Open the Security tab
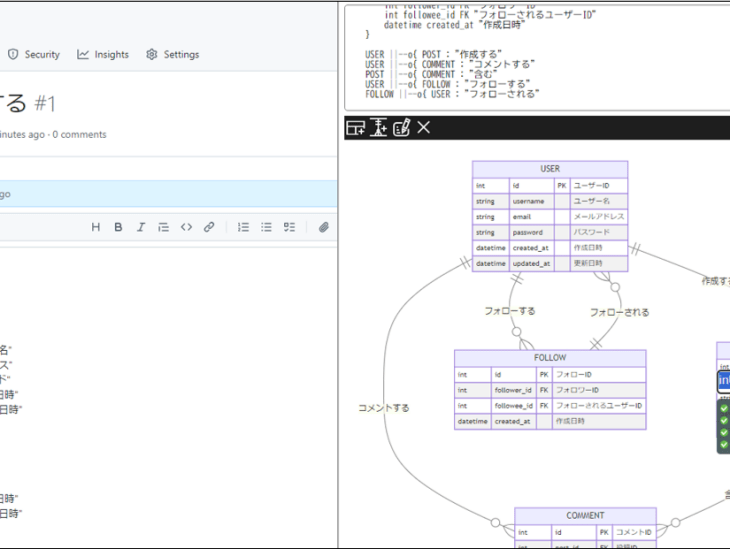The width and height of the screenshot is (730, 549). click(34, 54)
